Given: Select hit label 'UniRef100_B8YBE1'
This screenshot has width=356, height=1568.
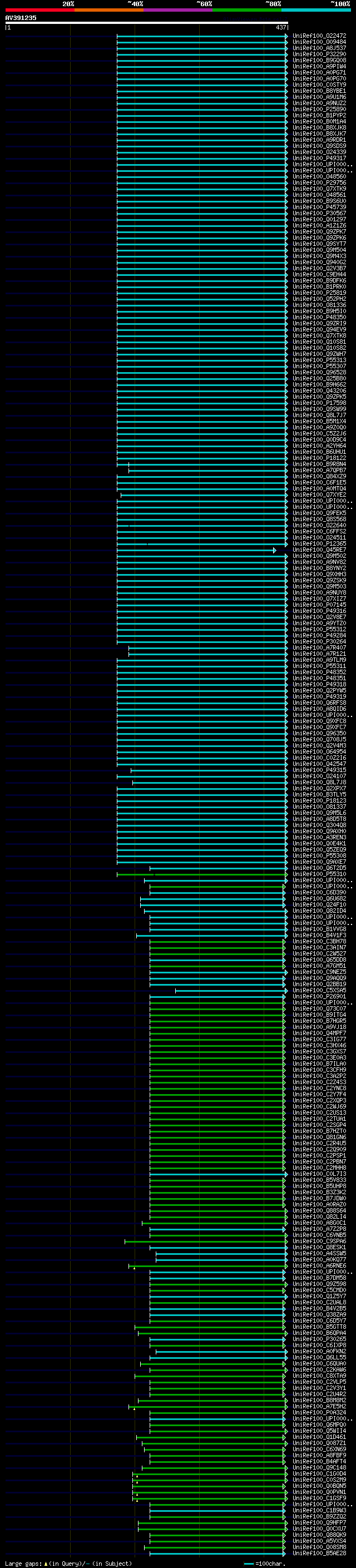Looking at the screenshot, I should 319,91.
